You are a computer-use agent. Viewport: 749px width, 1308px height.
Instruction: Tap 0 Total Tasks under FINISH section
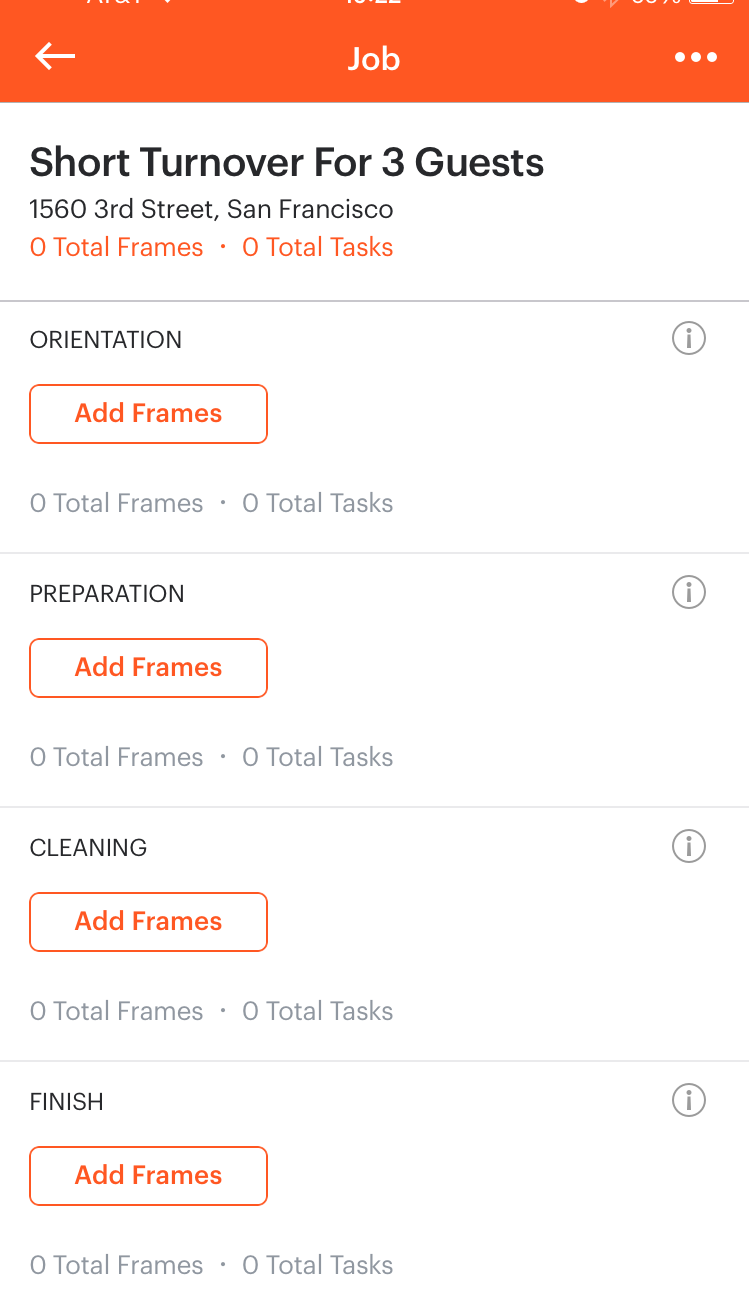pyautogui.click(x=317, y=1265)
